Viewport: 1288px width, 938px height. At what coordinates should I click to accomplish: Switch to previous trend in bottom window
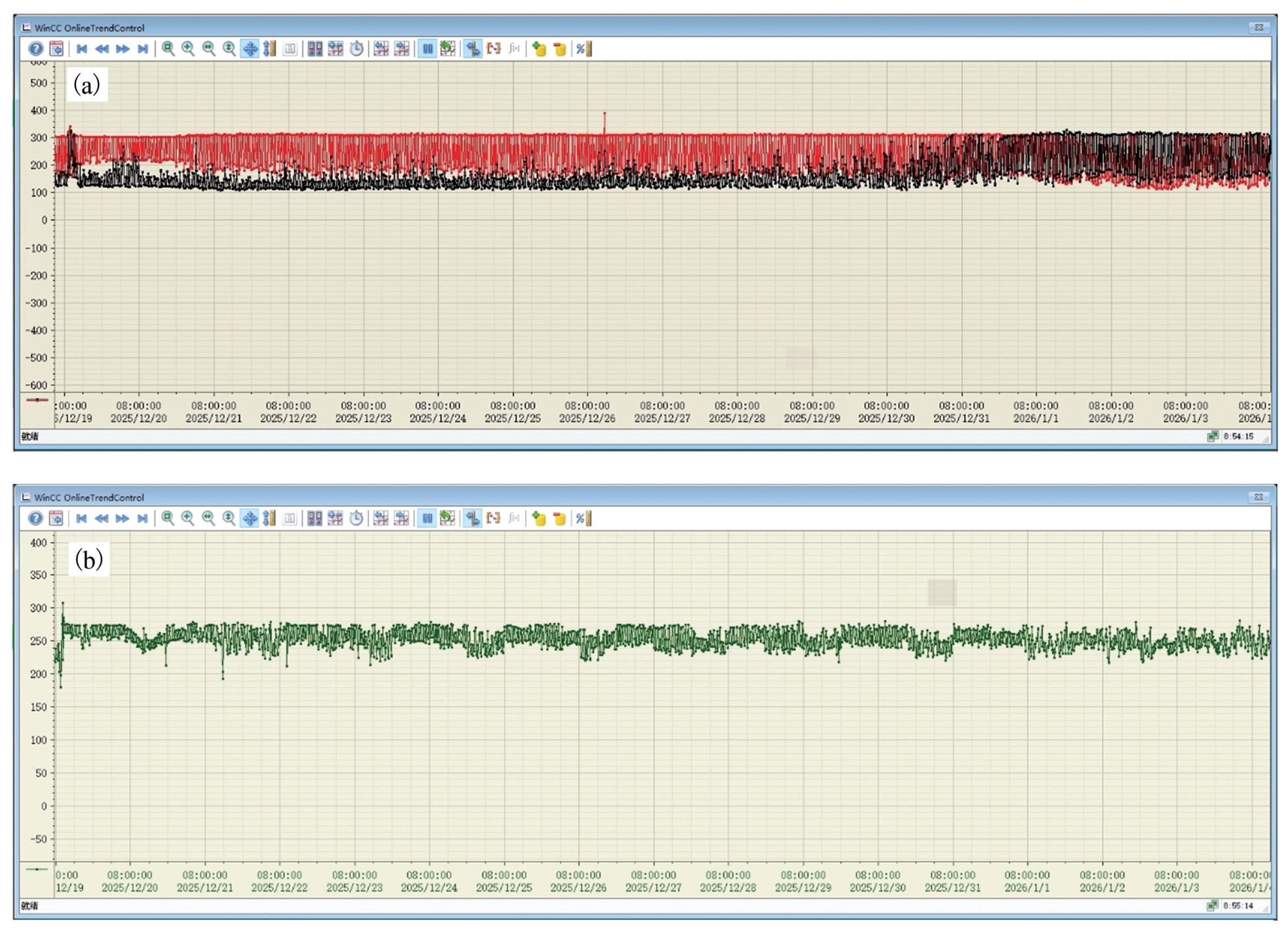pos(381,518)
